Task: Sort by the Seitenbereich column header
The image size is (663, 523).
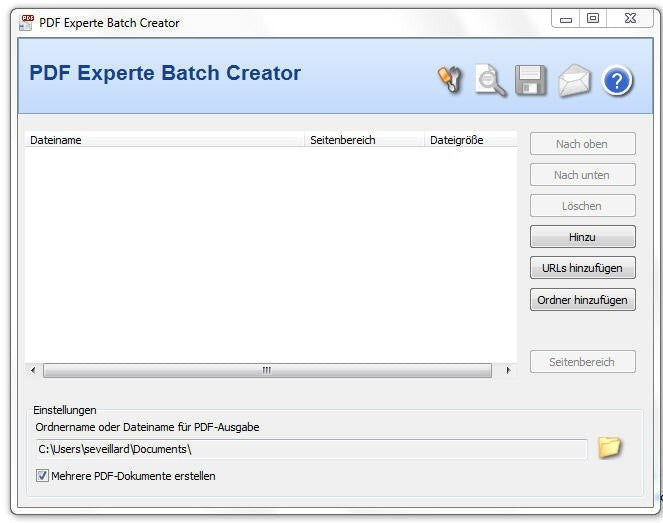Action: click(x=364, y=140)
